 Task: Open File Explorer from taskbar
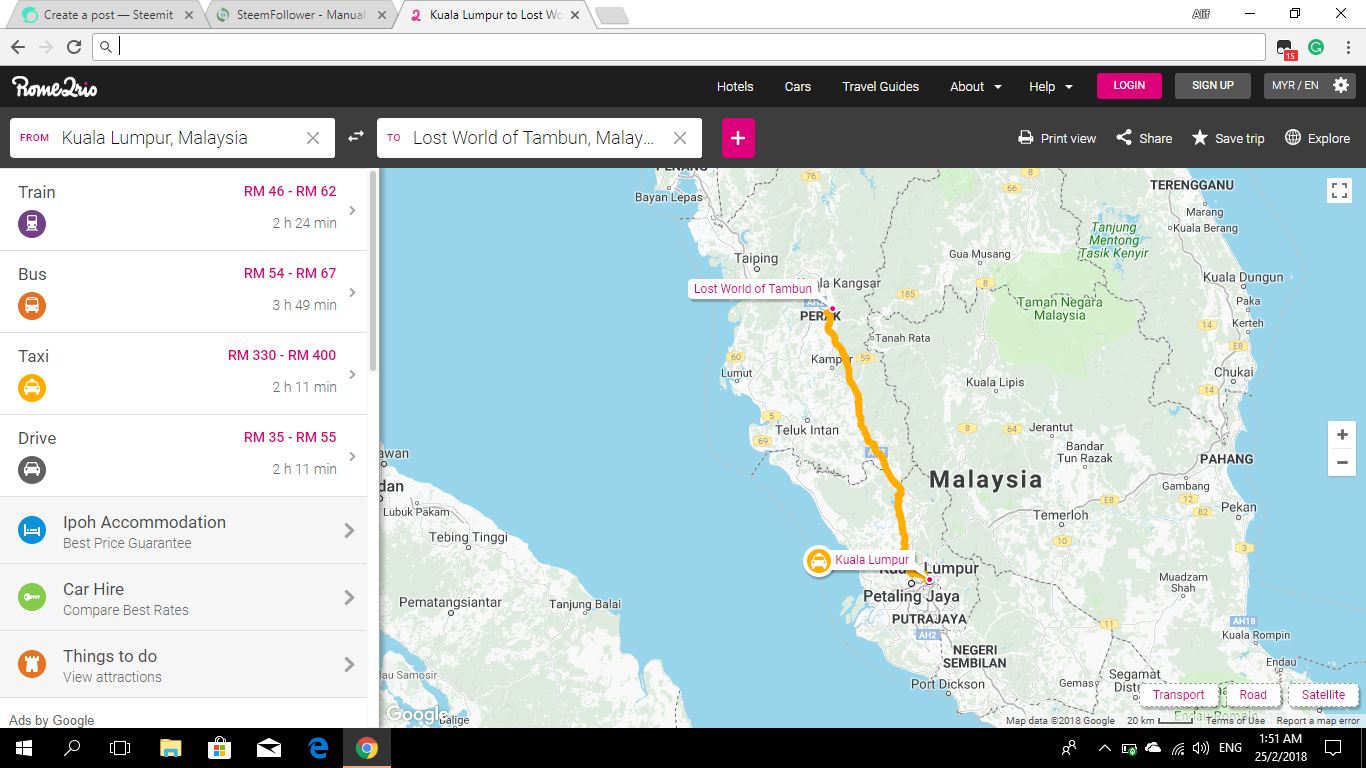pos(171,748)
